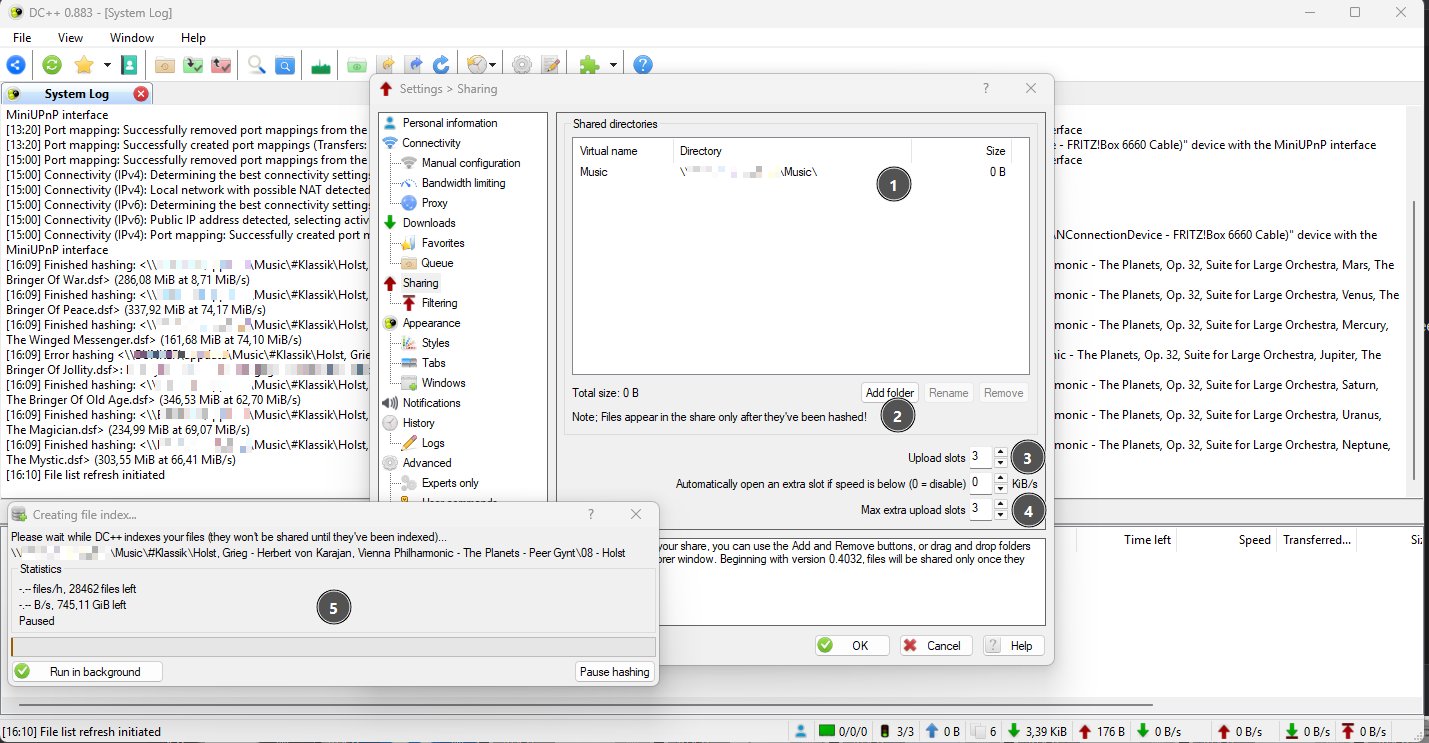Click the hashing progress bar

(x=333, y=646)
